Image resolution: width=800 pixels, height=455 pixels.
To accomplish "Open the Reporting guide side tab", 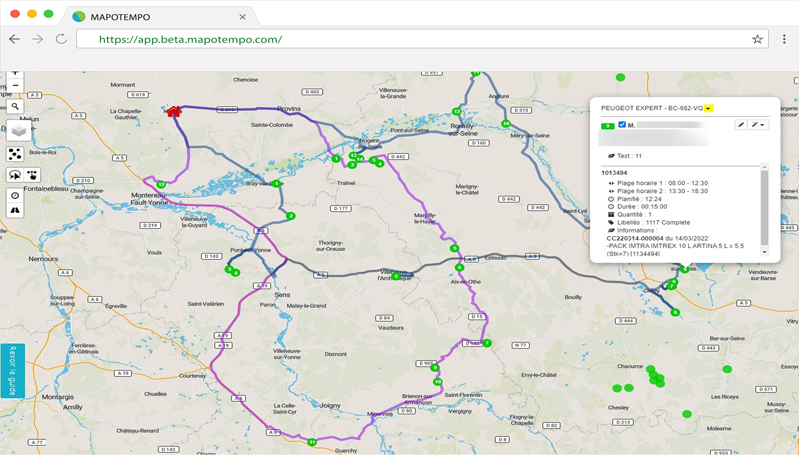I will (x=11, y=371).
